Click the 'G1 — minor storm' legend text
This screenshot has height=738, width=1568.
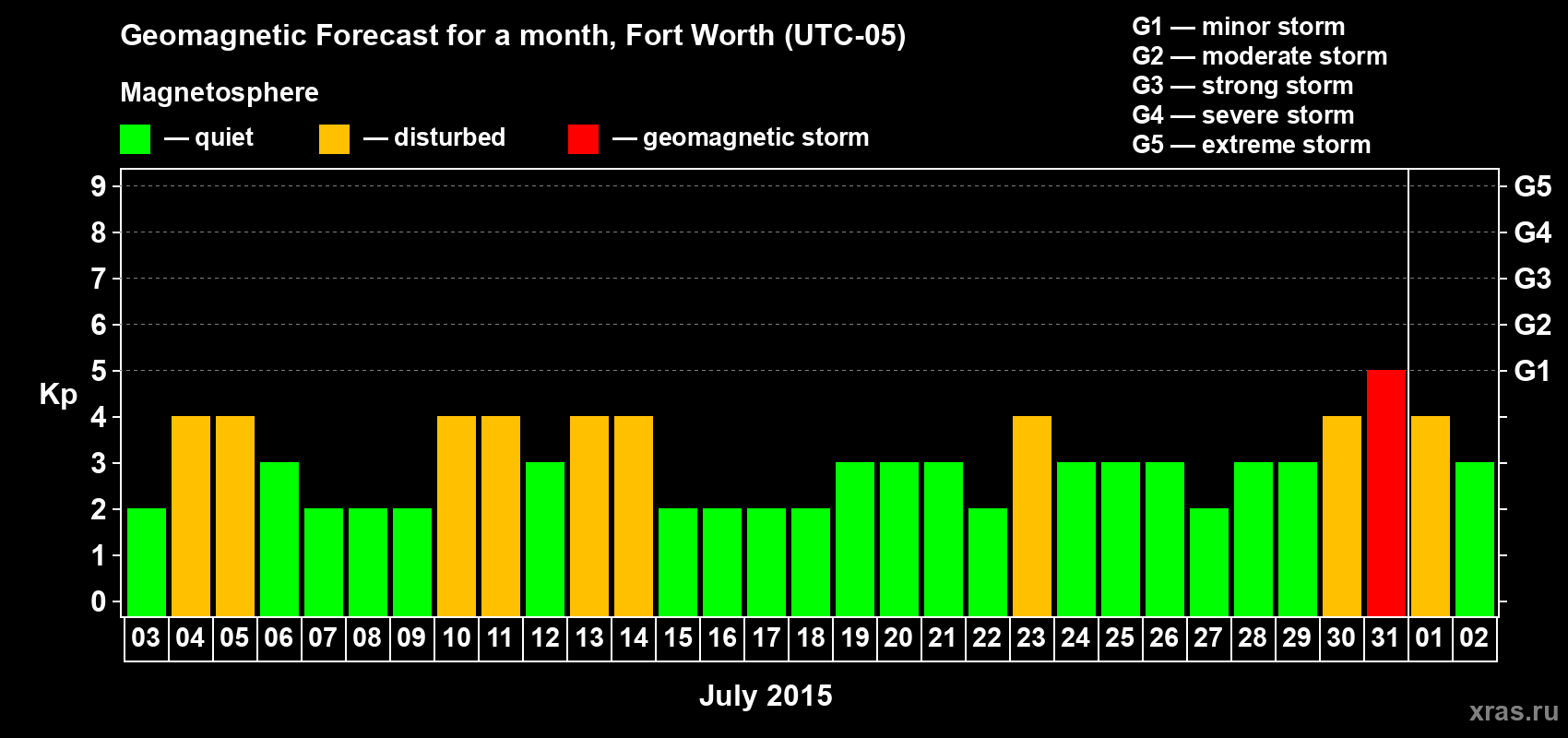coord(1239,27)
